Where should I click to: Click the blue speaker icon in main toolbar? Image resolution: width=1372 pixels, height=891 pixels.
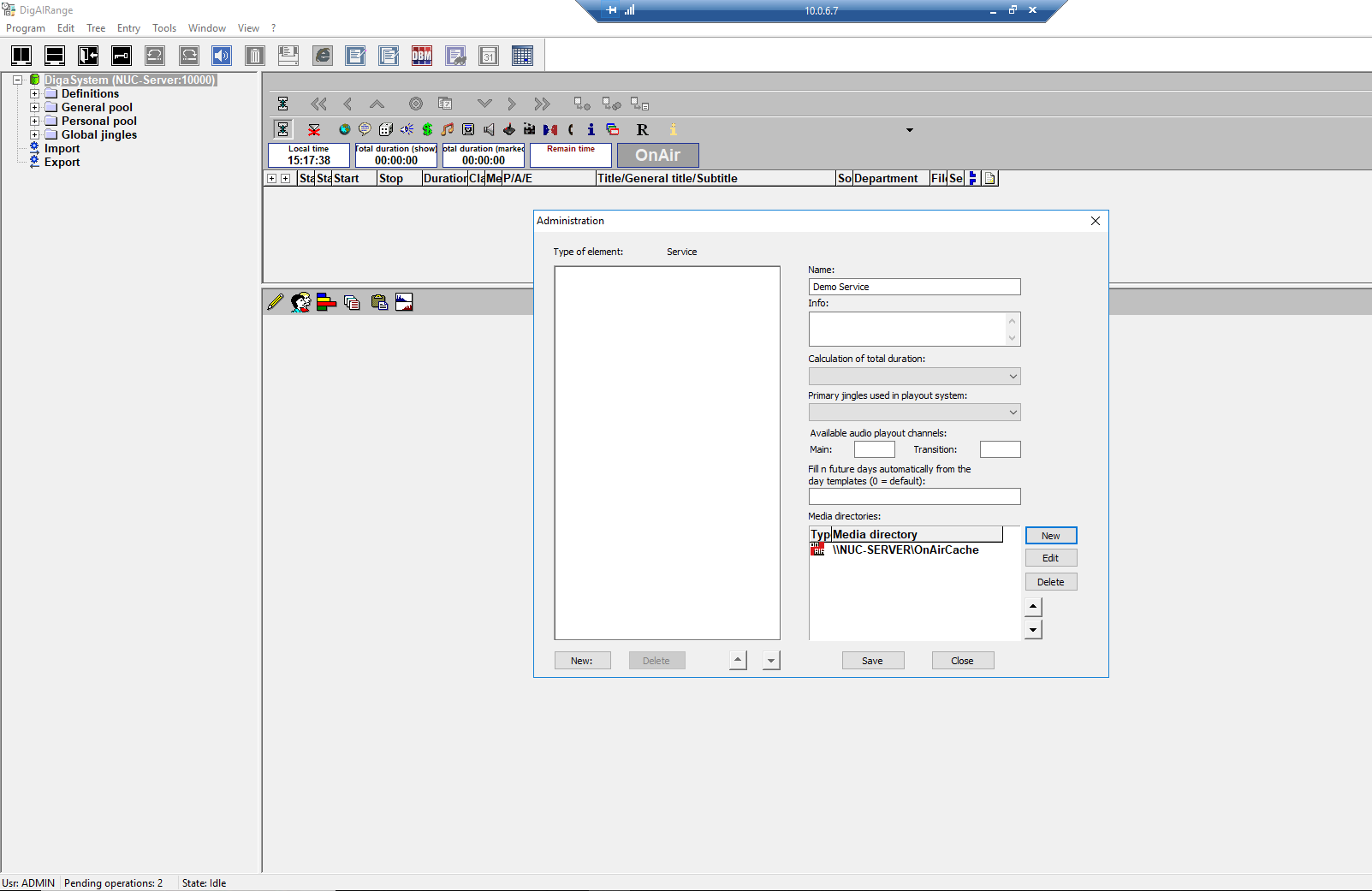click(x=222, y=56)
